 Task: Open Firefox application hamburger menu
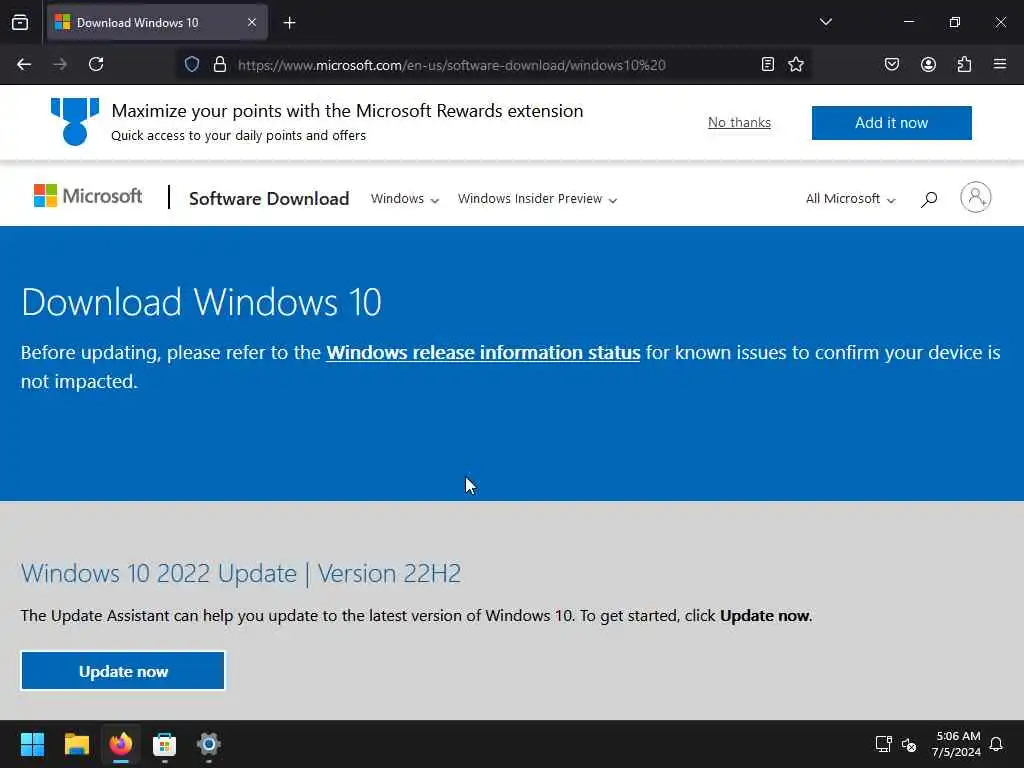point(999,64)
